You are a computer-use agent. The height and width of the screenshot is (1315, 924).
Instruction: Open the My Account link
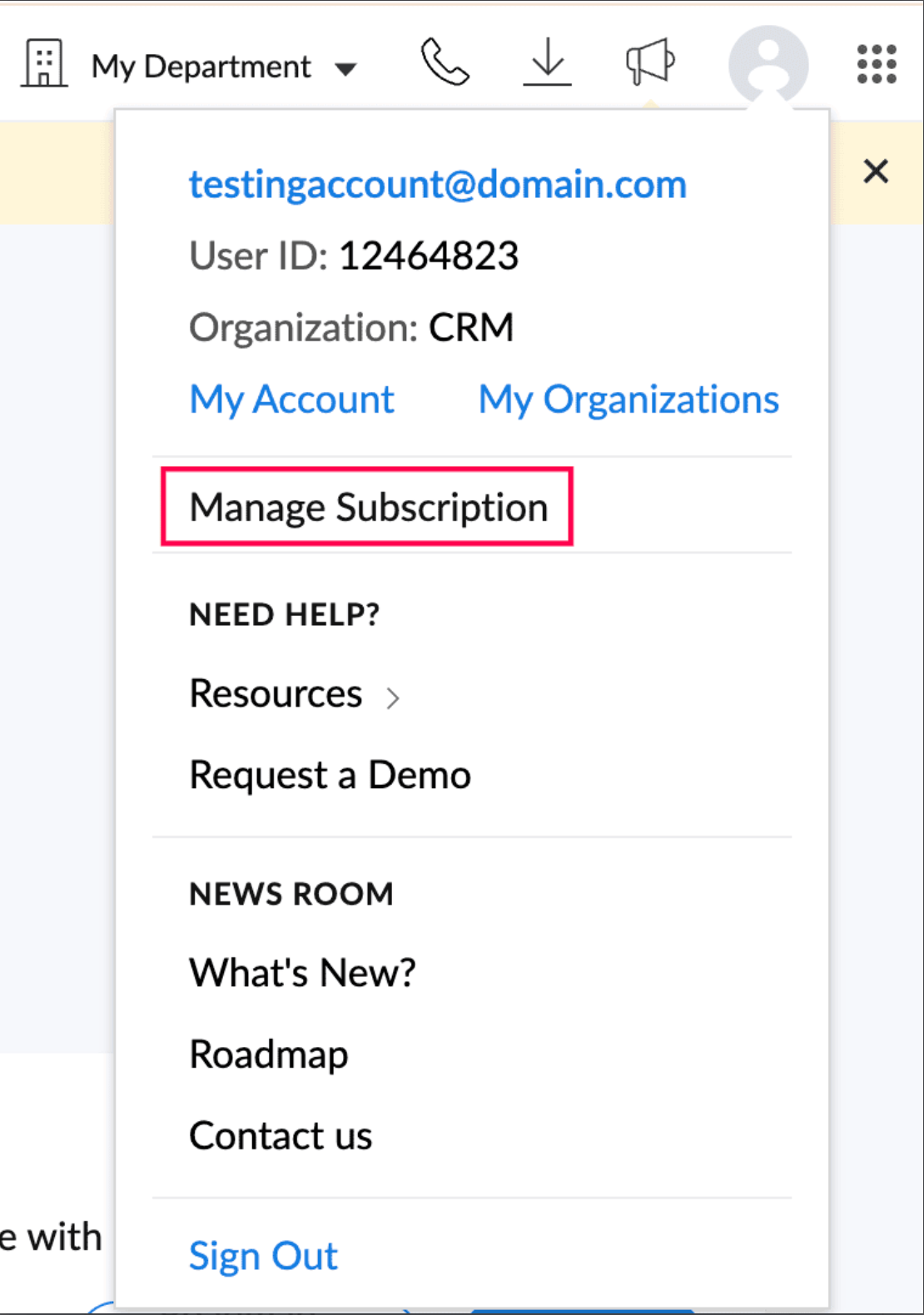coord(291,399)
